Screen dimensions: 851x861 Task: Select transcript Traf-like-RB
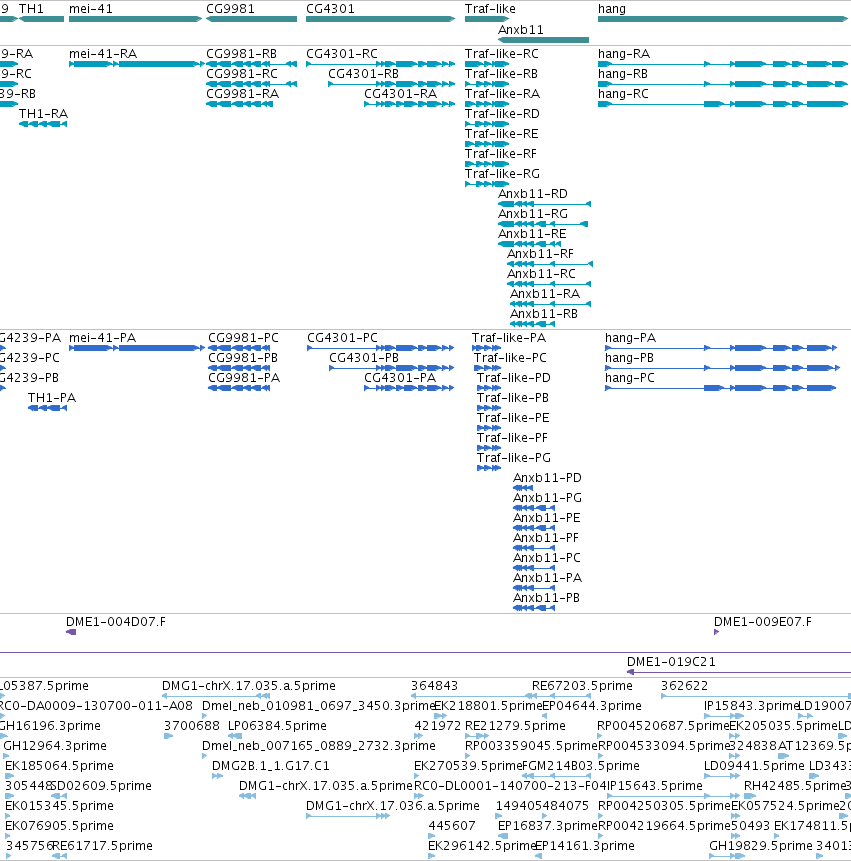(x=487, y=84)
